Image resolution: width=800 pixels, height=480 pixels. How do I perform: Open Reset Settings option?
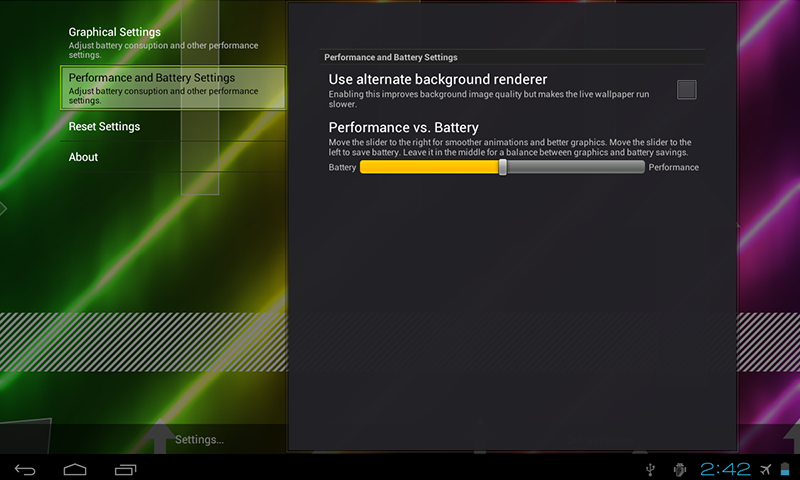click(x=173, y=126)
